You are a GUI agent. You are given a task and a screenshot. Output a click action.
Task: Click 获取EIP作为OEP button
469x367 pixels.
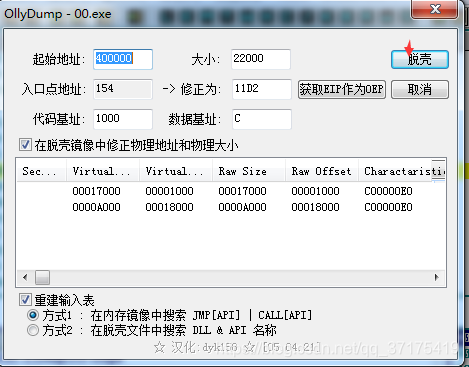(x=342, y=89)
